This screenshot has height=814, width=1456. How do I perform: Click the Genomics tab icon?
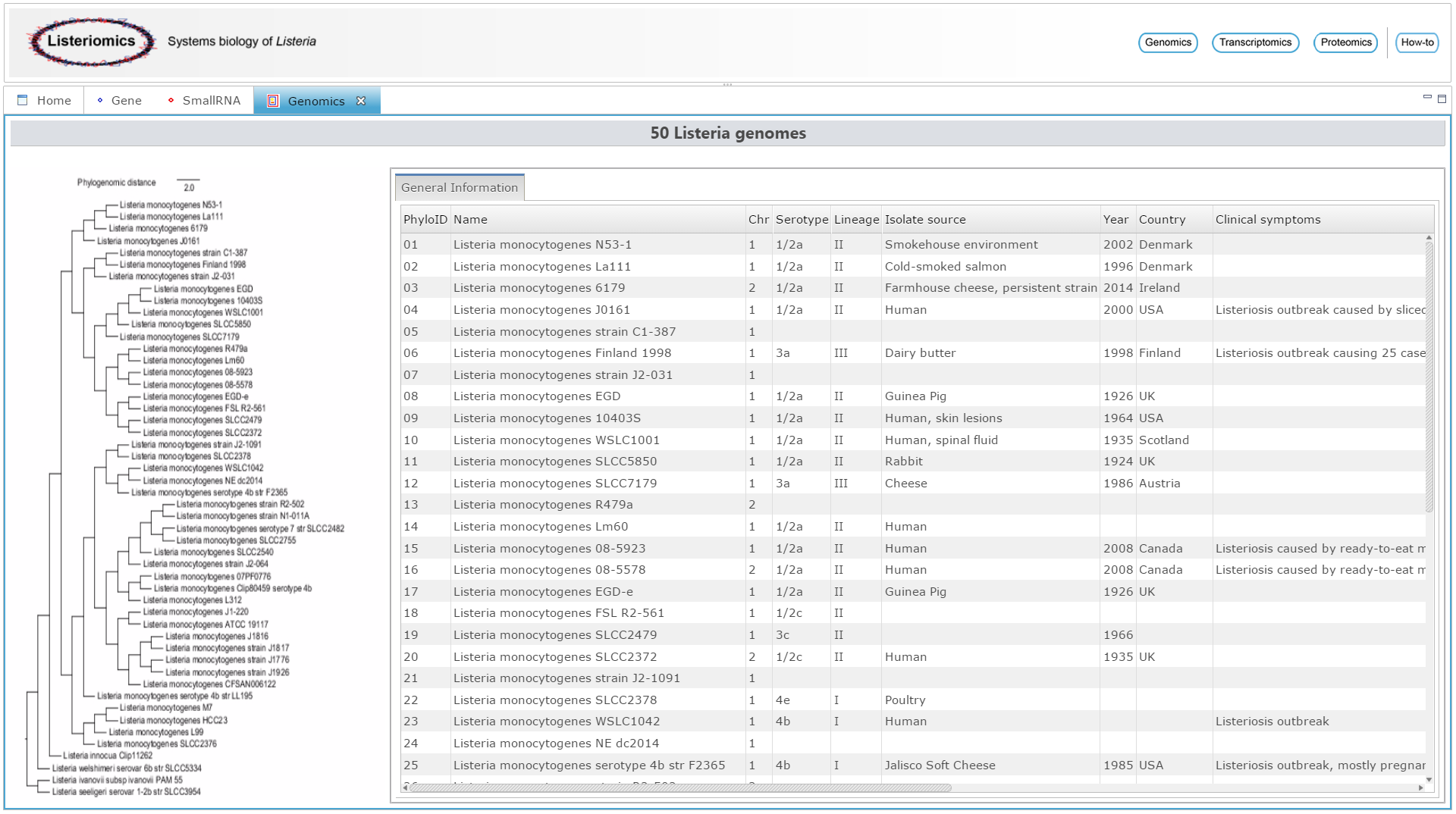273,101
